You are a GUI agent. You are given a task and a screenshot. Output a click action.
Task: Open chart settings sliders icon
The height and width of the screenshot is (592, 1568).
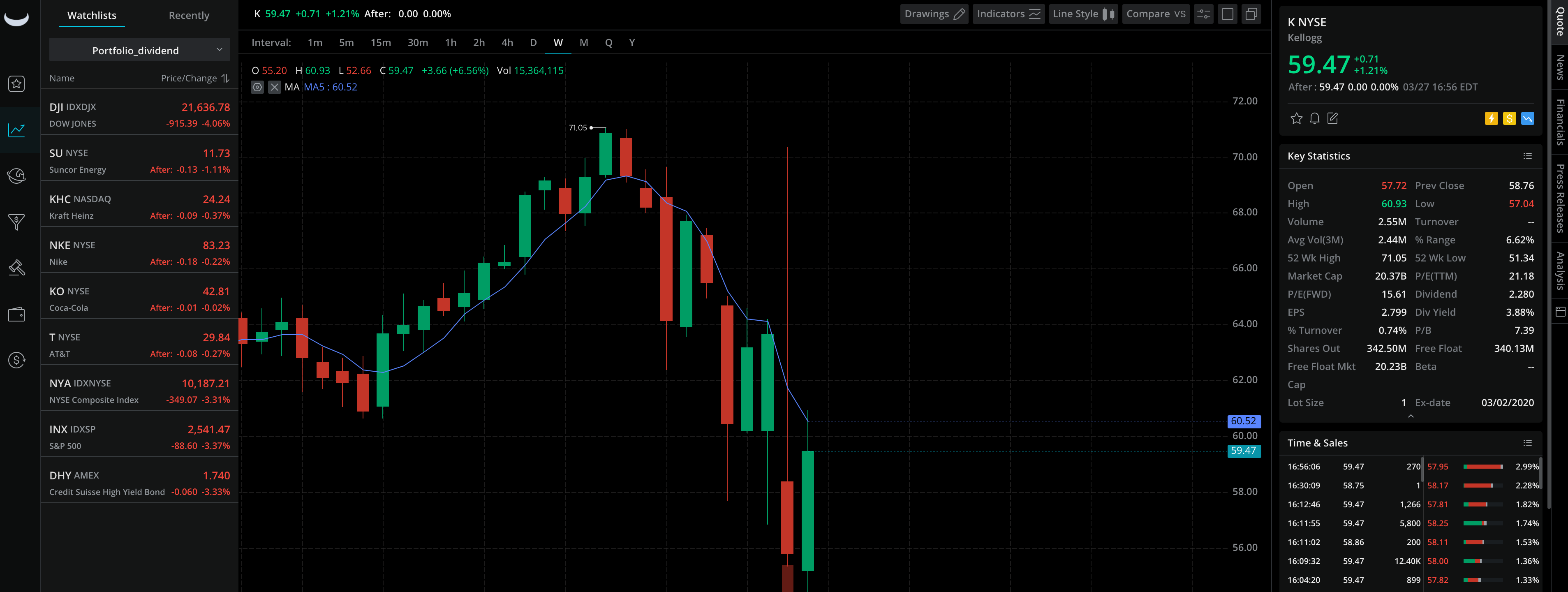1203,14
